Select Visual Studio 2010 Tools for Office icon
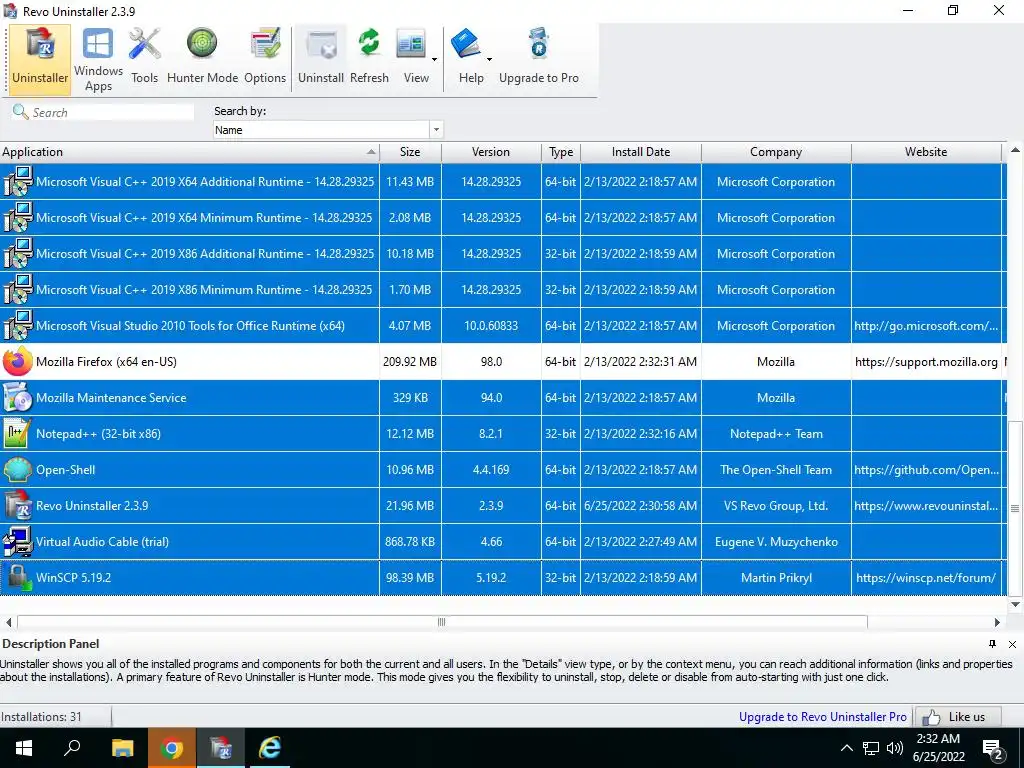The width and height of the screenshot is (1024, 768). [18, 325]
